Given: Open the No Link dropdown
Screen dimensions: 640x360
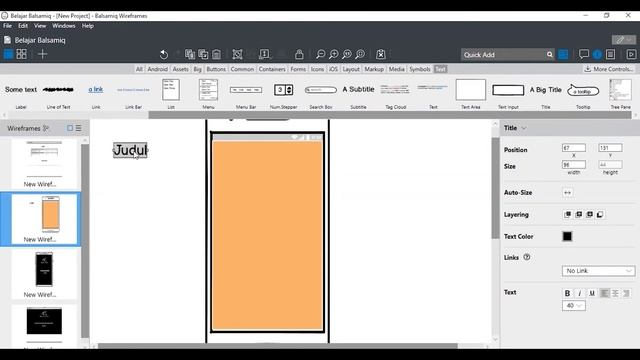Looking at the screenshot, I should click(598, 271).
